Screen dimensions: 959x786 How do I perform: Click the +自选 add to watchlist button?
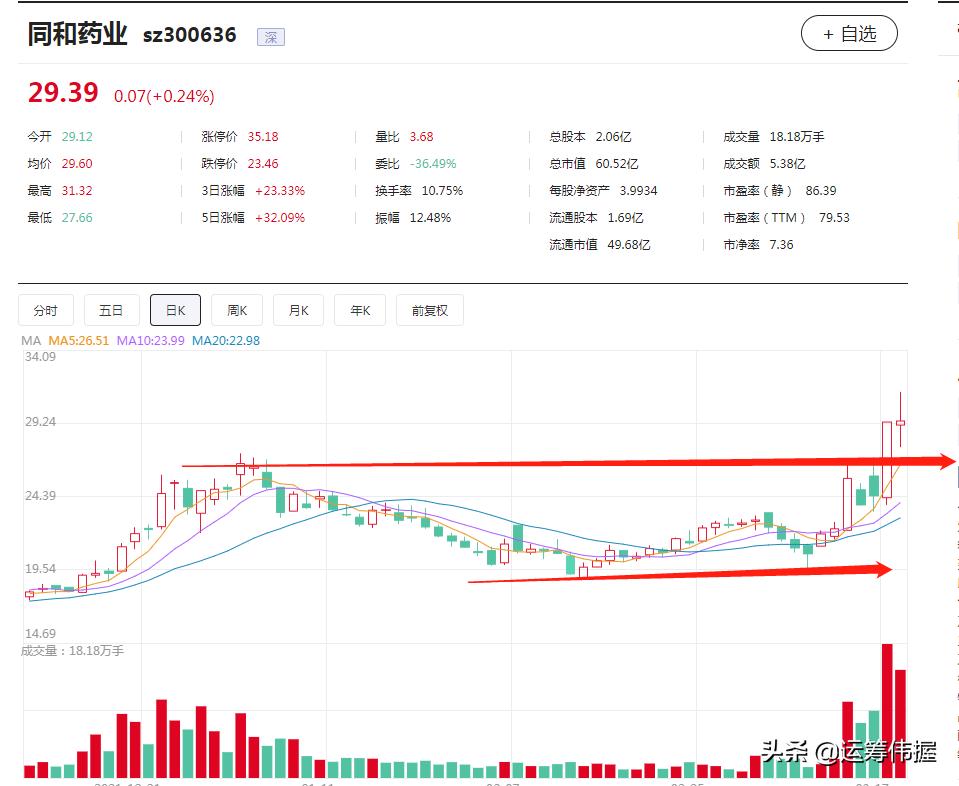(849, 33)
